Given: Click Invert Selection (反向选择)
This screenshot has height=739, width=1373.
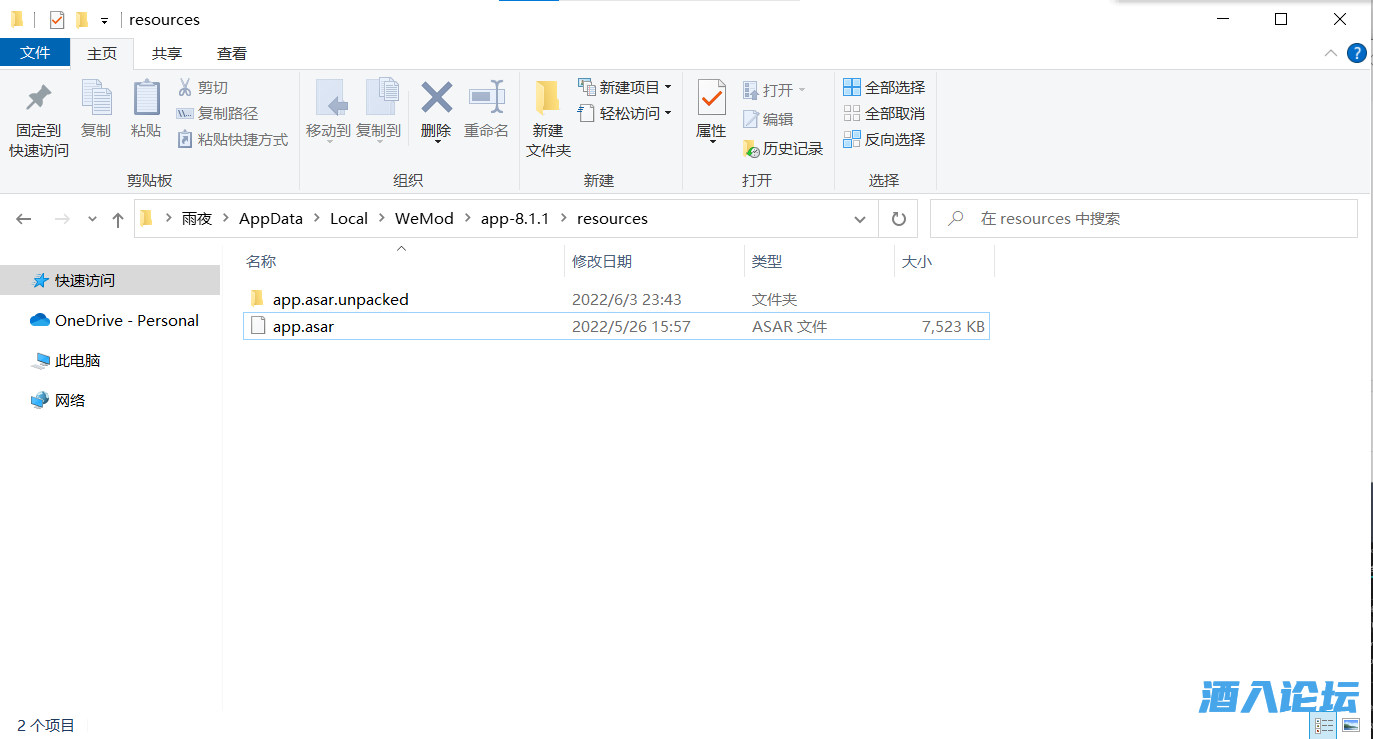Looking at the screenshot, I should 884,140.
